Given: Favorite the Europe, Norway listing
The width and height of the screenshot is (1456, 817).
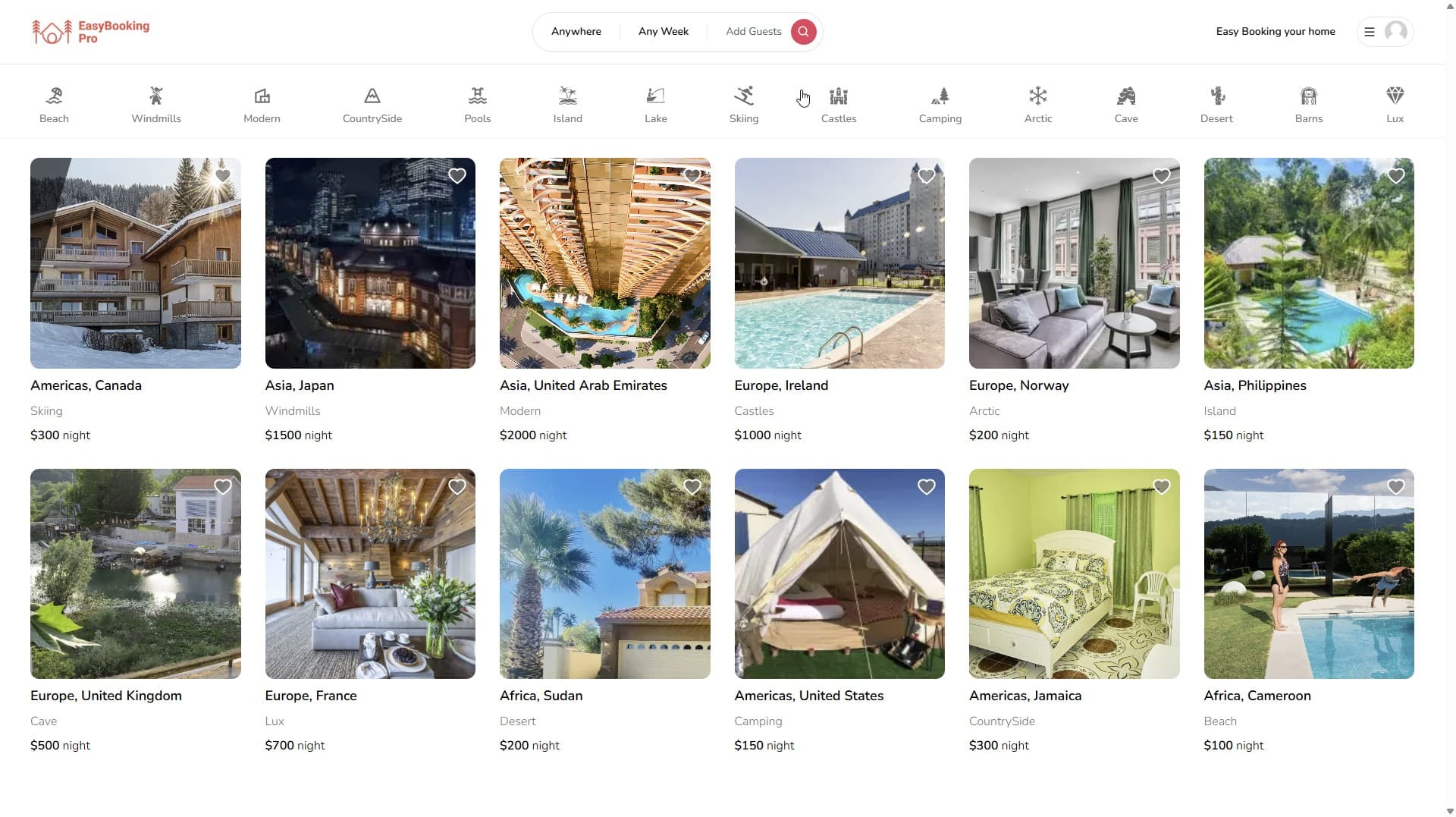Looking at the screenshot, I should tap(1161, 176).
